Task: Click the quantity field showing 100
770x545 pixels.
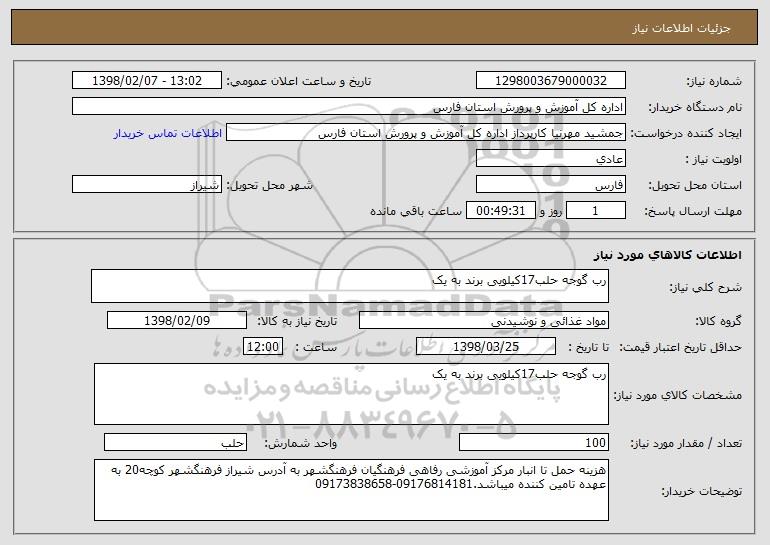Action: pyautogui.click(x=534, y=442)
